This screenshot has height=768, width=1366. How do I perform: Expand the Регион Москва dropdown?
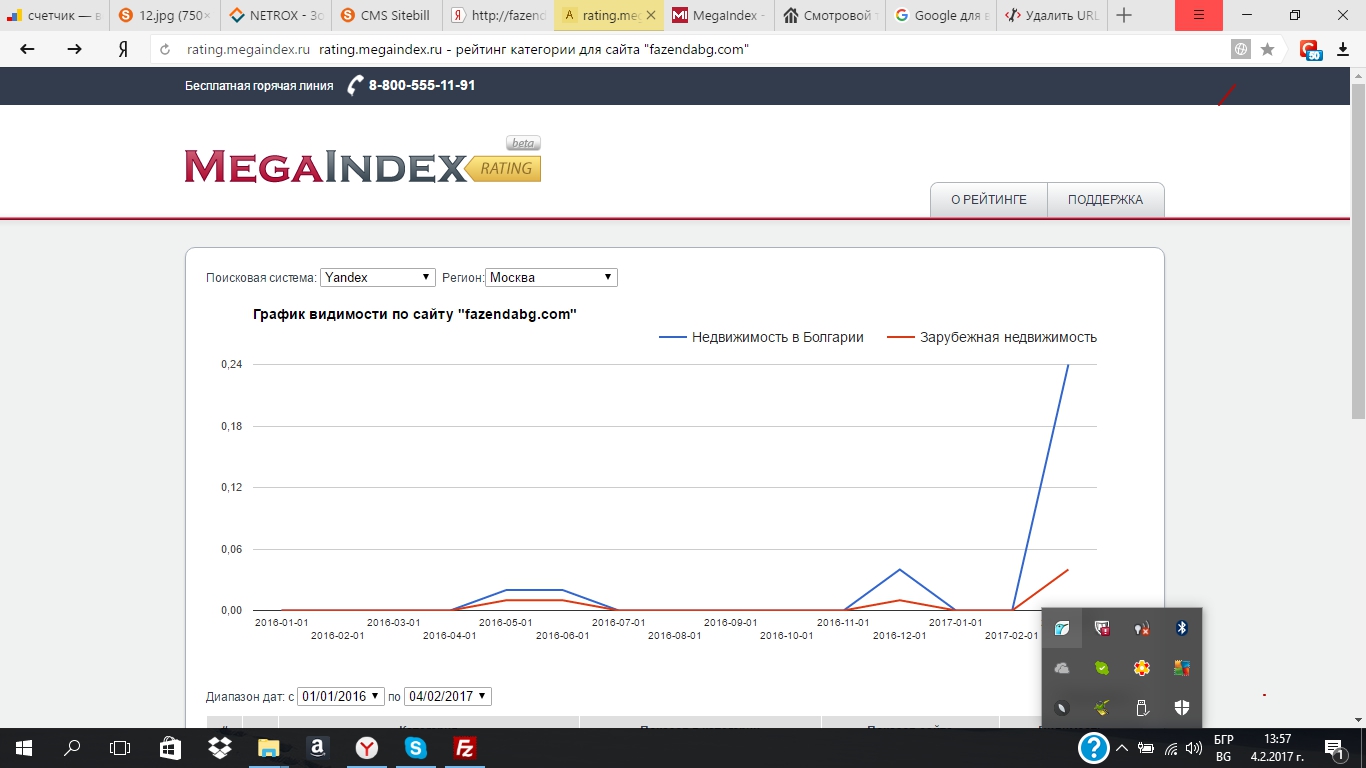pos(551,277)
